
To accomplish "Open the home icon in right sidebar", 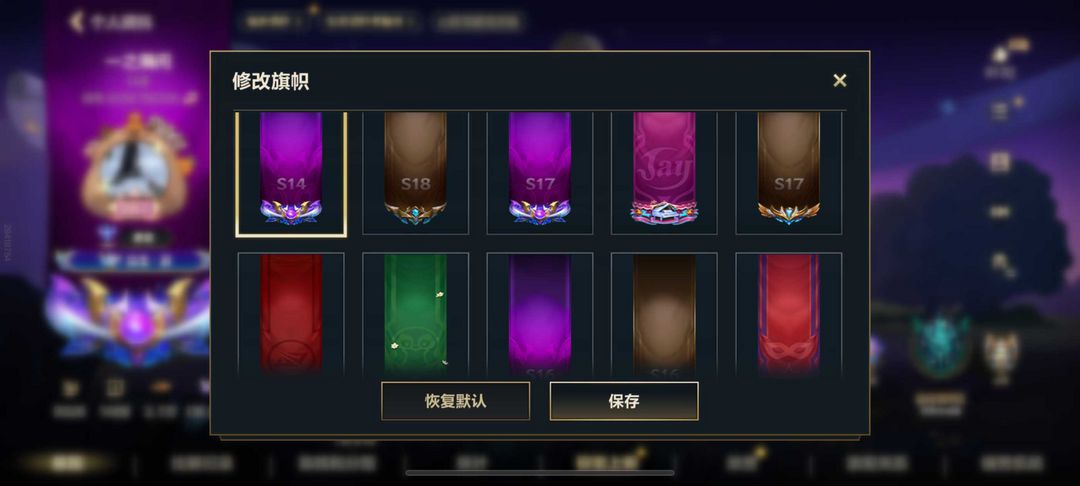I will pyautogui.click(x=999, y=55).
